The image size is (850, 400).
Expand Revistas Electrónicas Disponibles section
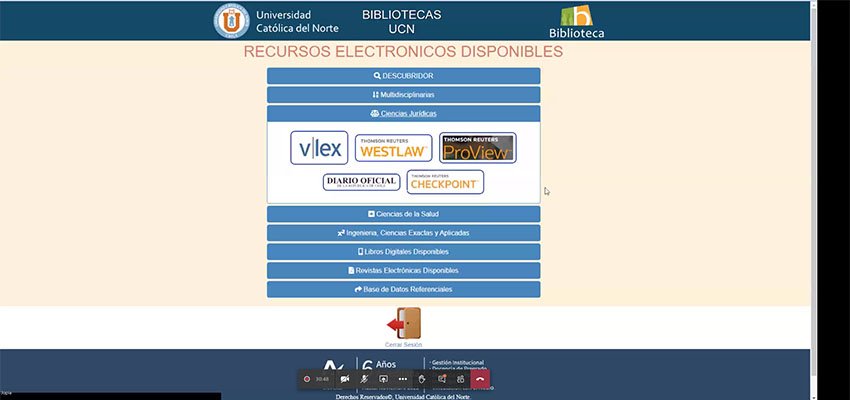pyautogui.click(x=403, y=270)
